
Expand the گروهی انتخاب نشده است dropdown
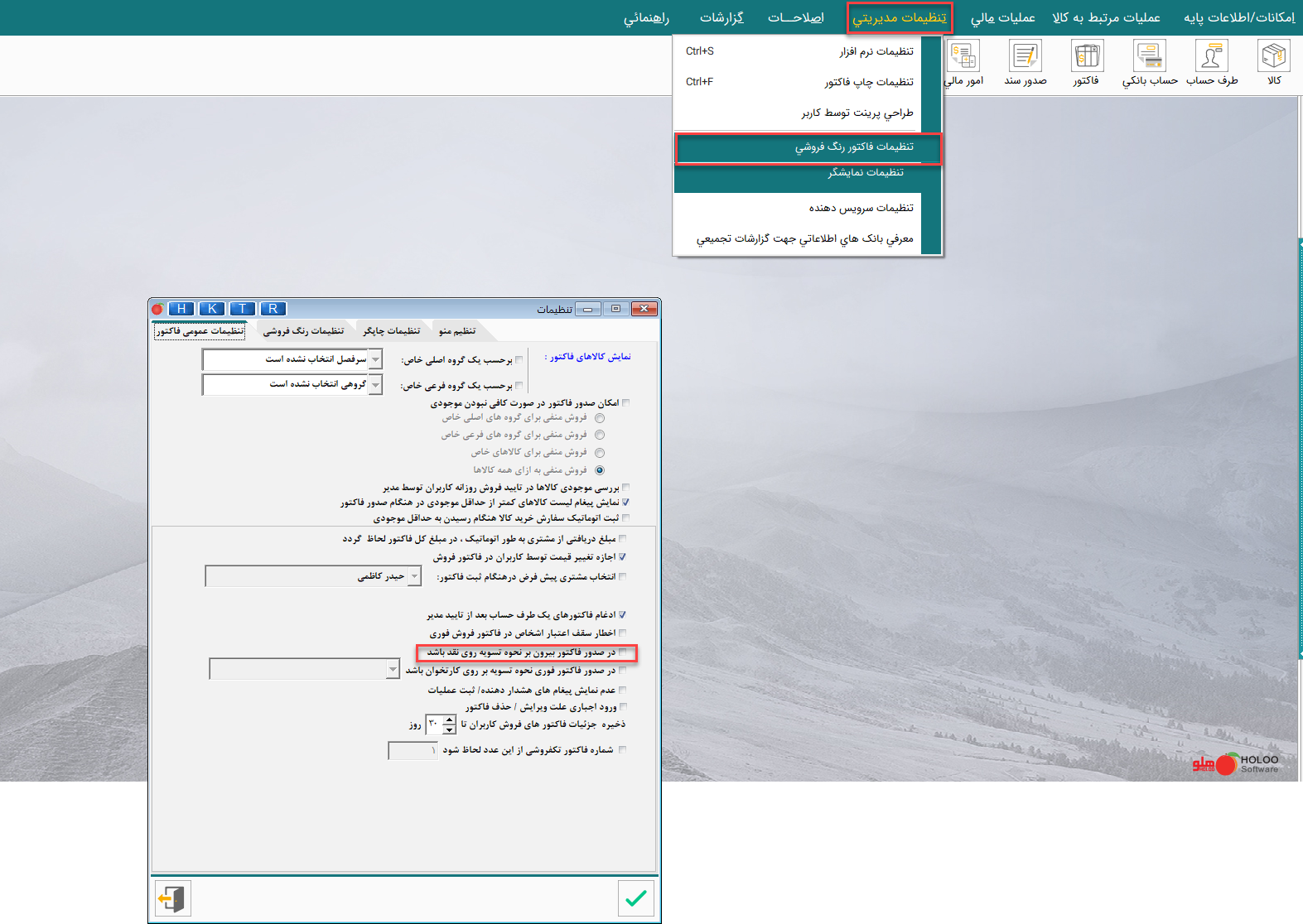point(376,385)
